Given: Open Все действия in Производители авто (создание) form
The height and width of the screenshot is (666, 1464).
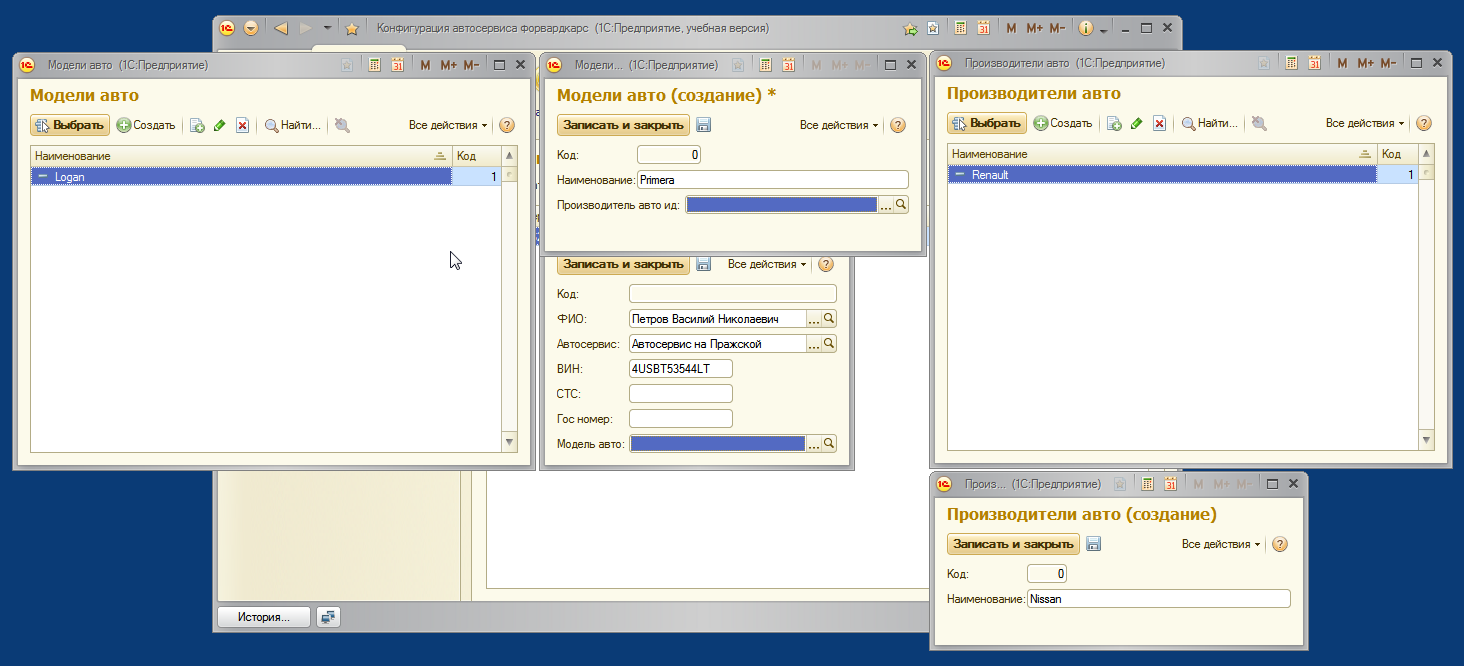Looking at the screenshot, I should click(x=1221, y=545).
